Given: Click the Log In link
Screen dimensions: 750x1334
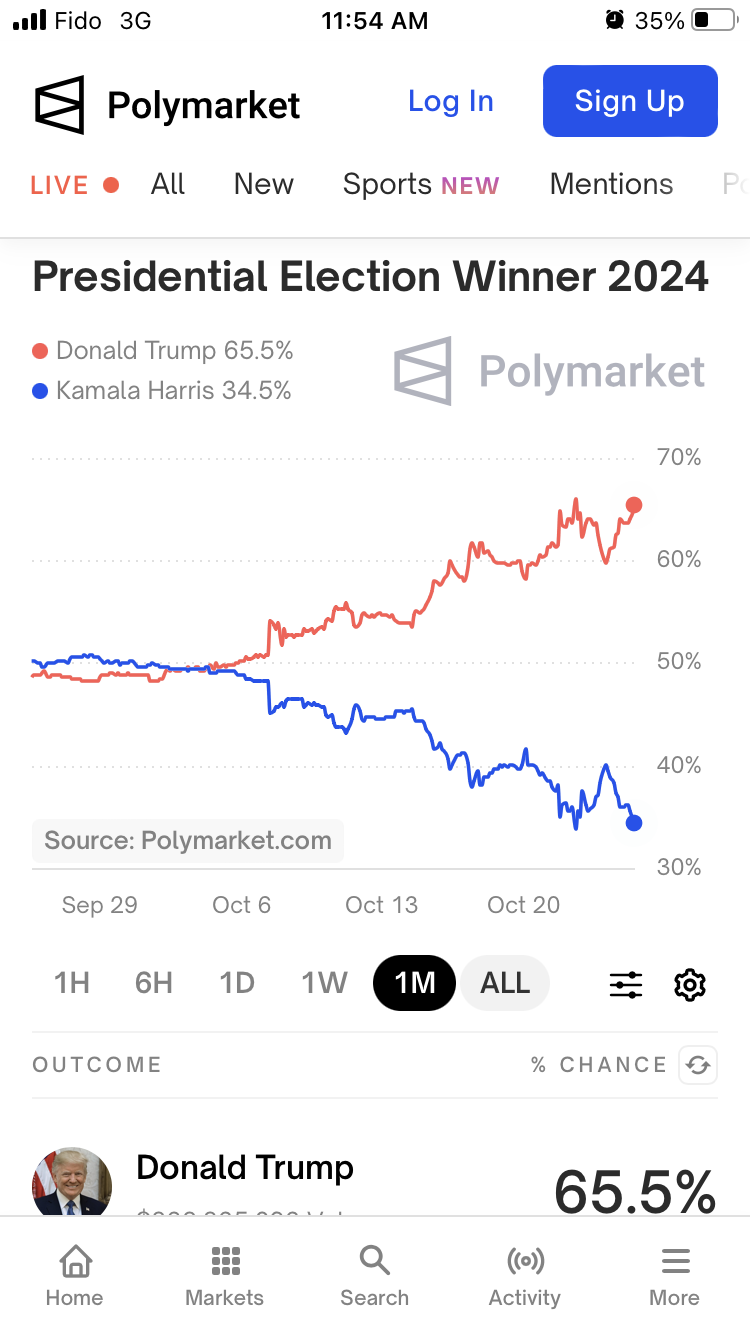Looking at the screenshot, I should pyautogui.click(x=451, y=102).
